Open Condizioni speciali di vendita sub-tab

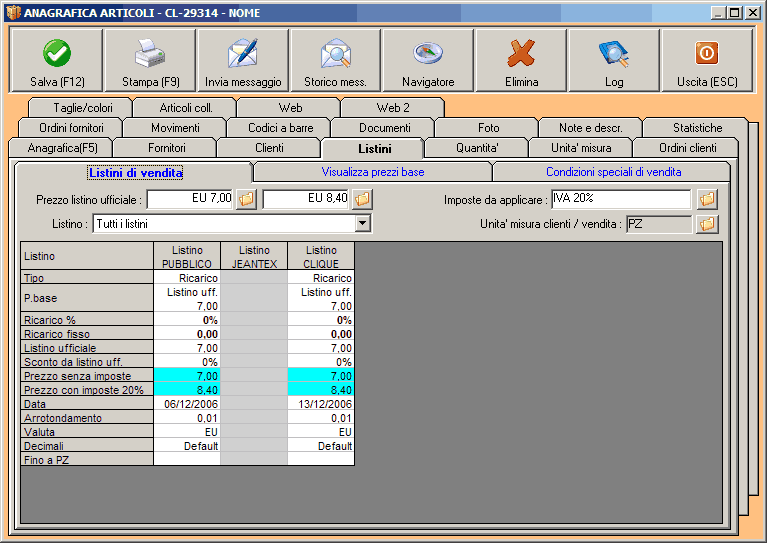click(613, 172)
